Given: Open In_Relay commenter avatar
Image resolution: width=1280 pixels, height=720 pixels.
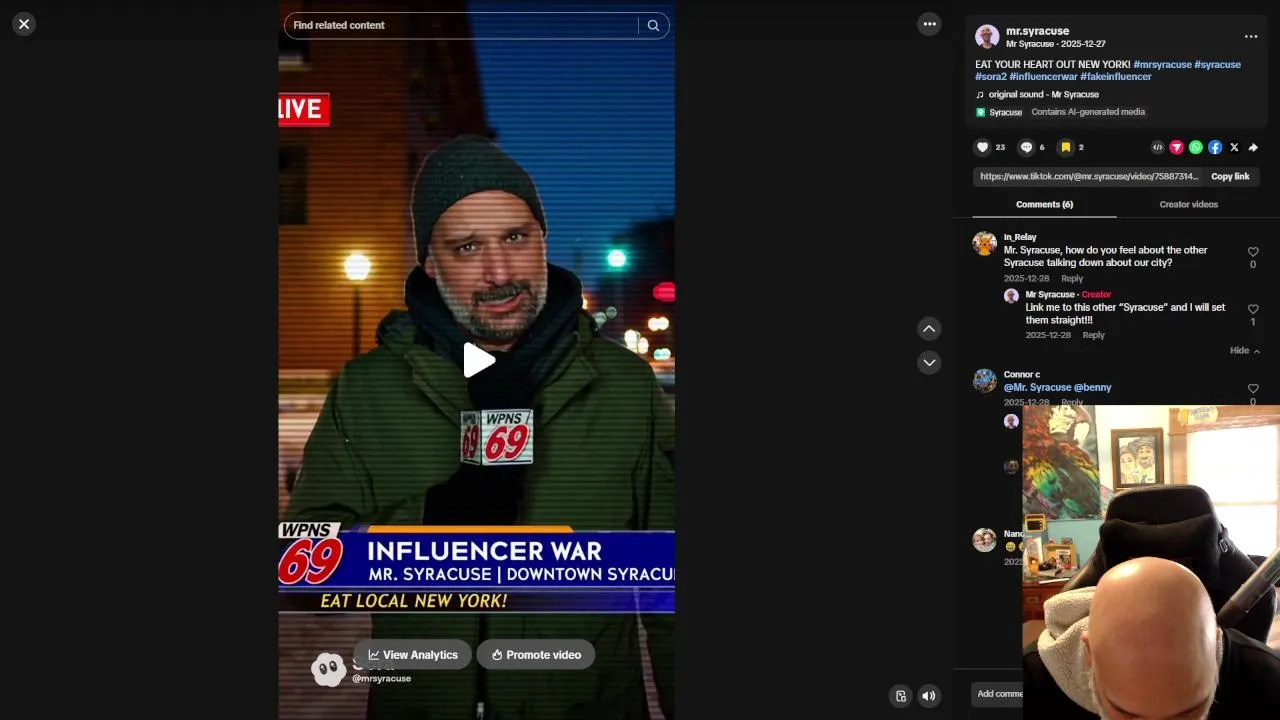Looking at the screenshot, I should [x=985, y=244].
